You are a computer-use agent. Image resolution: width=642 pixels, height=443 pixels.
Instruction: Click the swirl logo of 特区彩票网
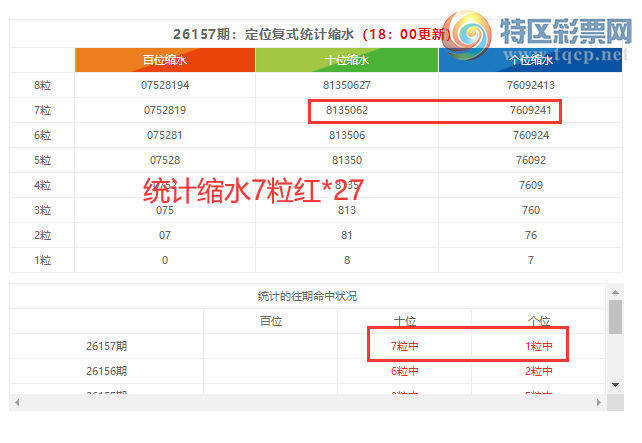coord(468,35)
